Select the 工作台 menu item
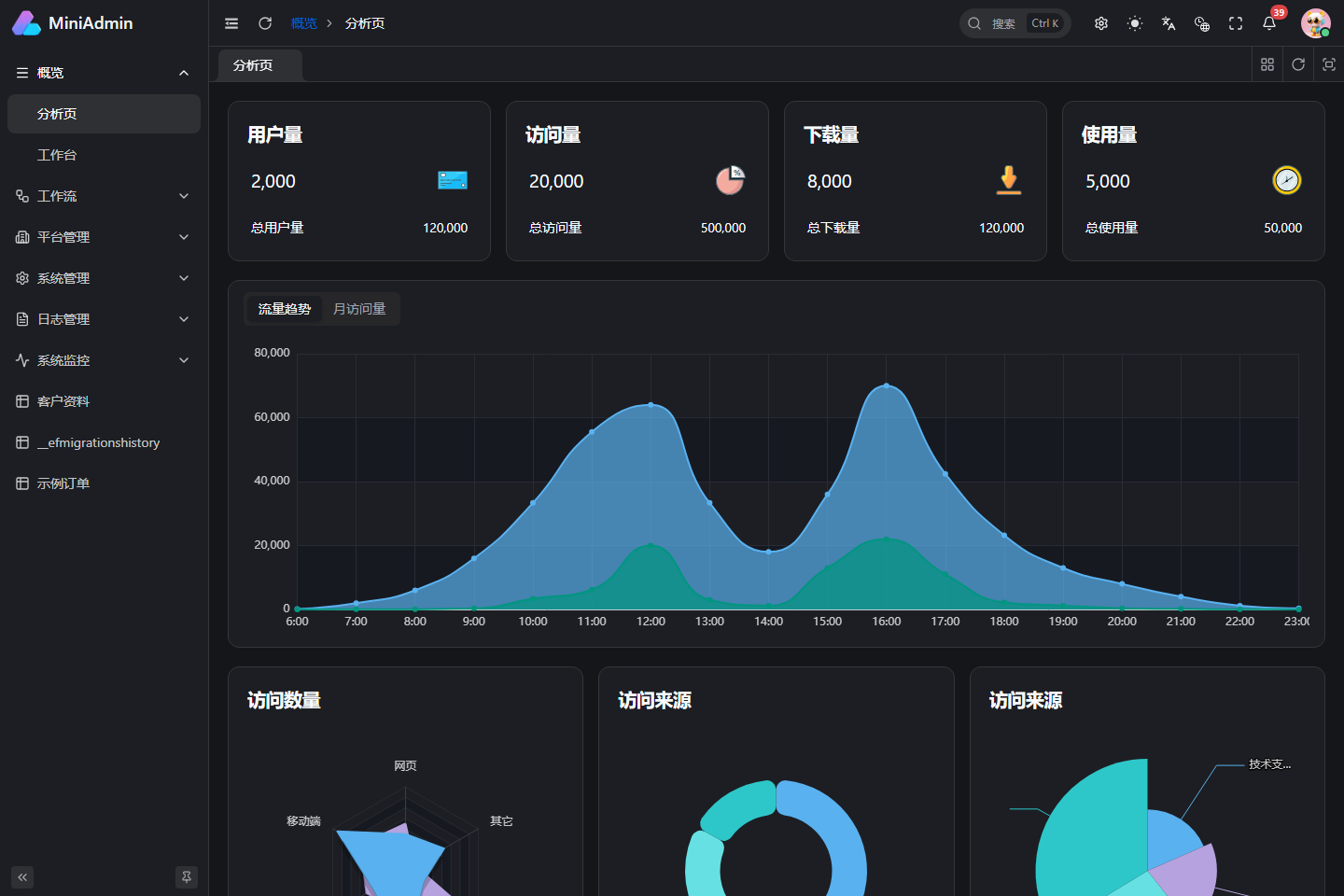Viewport: 1344px width, 896px height. (104, 155)
